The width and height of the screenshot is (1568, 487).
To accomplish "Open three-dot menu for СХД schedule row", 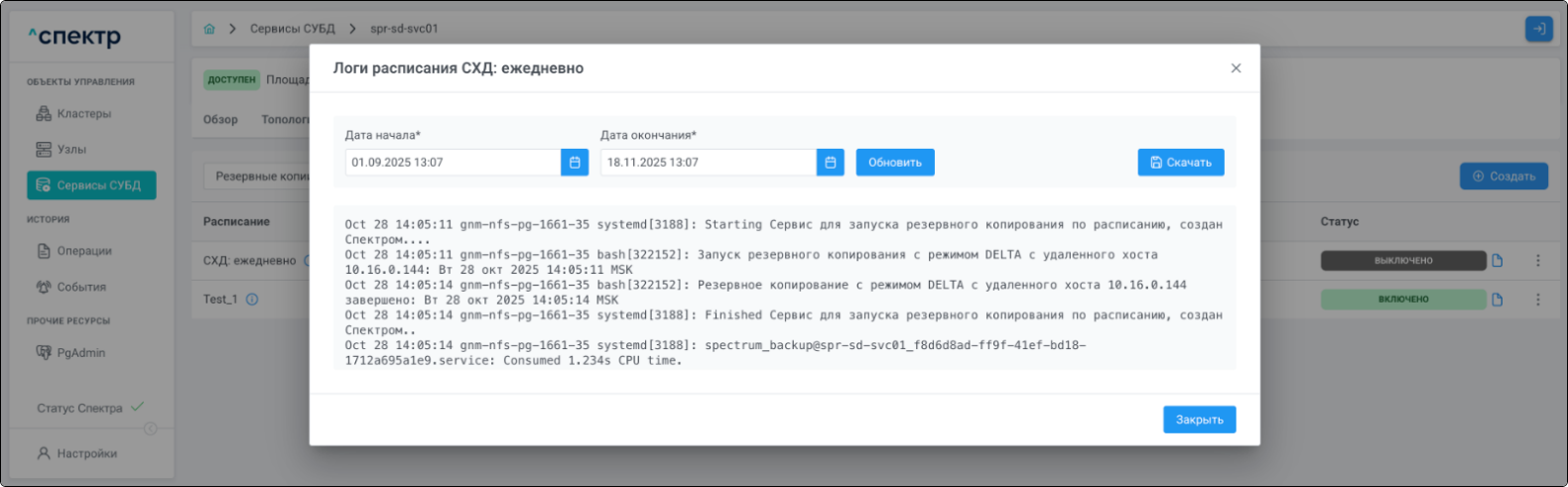I will [1538, 261].
